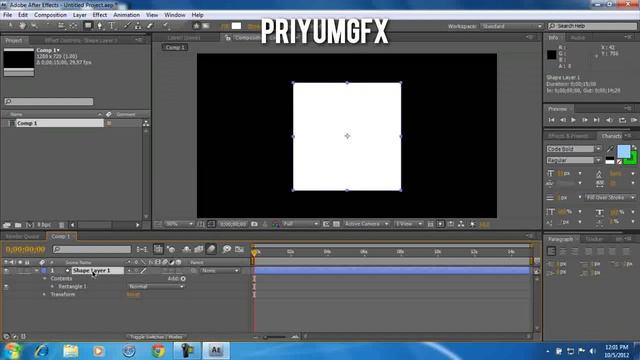640x360 pixels.
Task: Open the Parent None dropdown
Action: pos(220,271)
